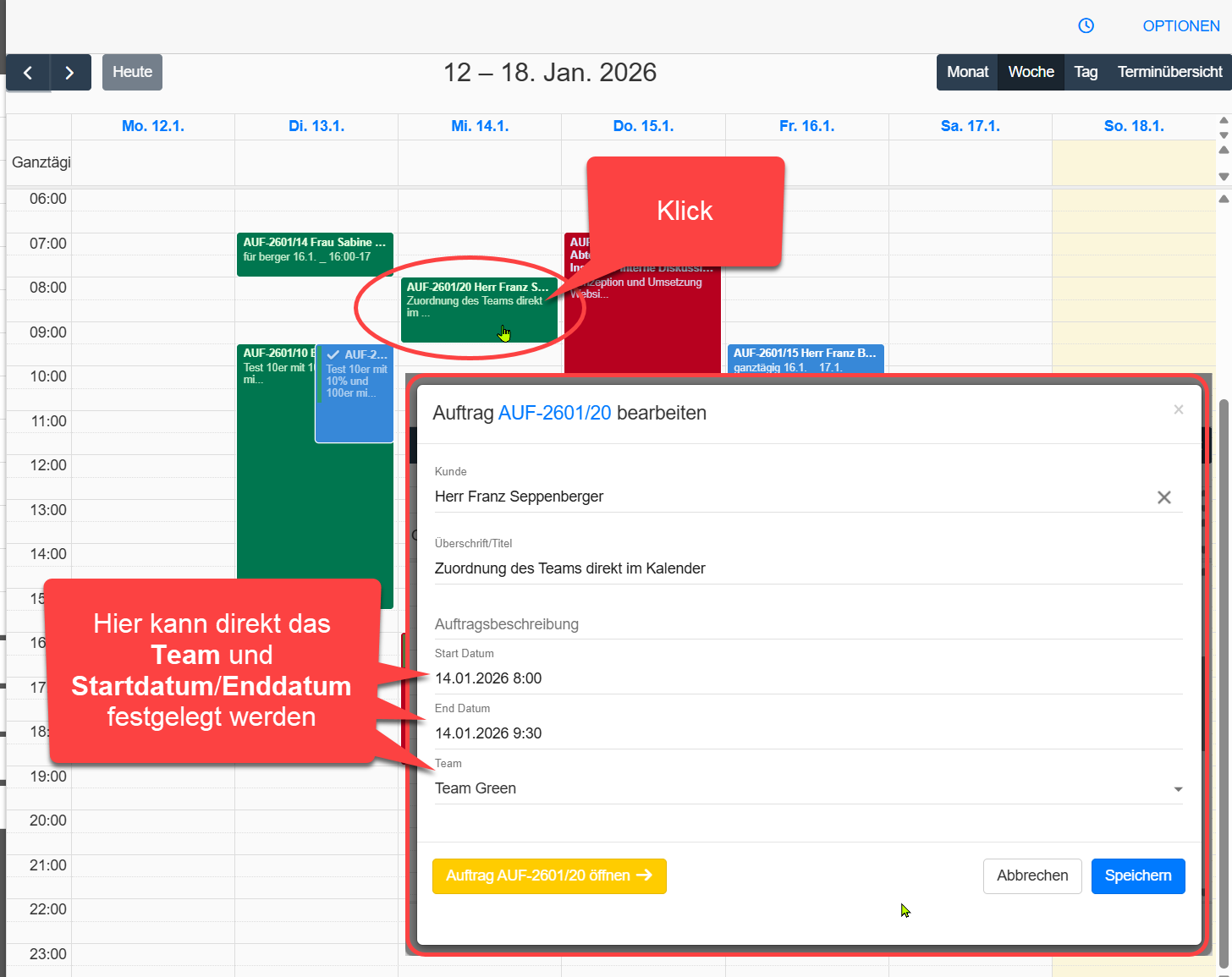Close the Auftrag bearbeiten dialog
The height and width of the screenshot is (977, 1232).
point(1178,409)
